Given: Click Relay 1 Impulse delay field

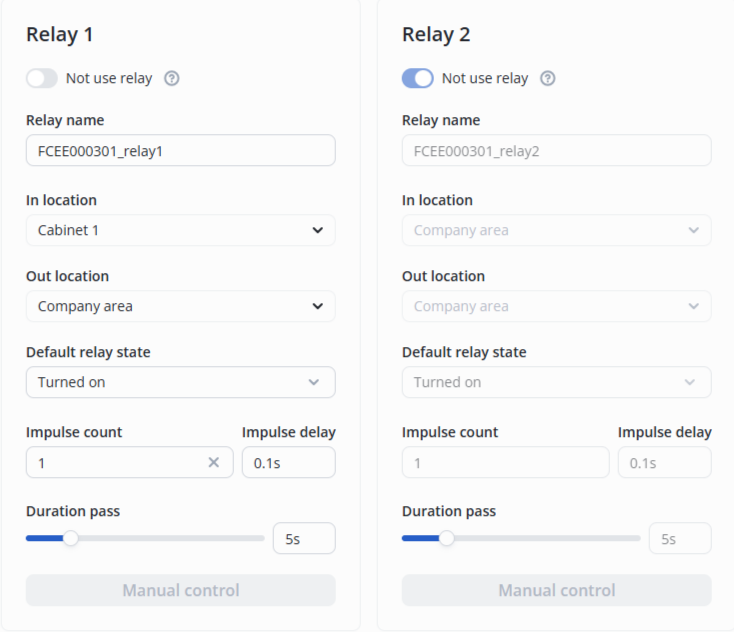Looking at the screenshot, I should coord(288,462).
